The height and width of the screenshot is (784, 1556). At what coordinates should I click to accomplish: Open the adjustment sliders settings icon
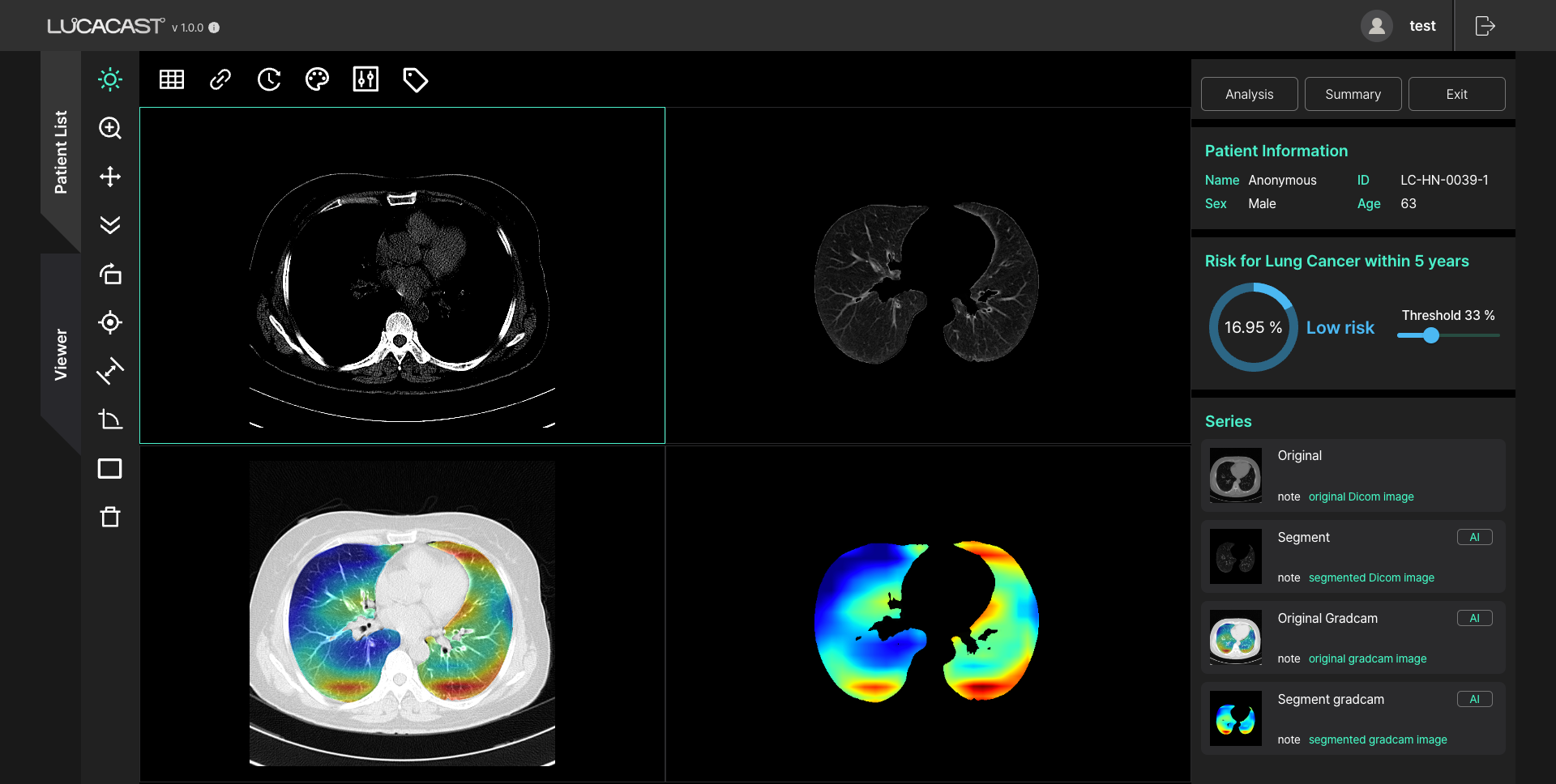[366, 79]
